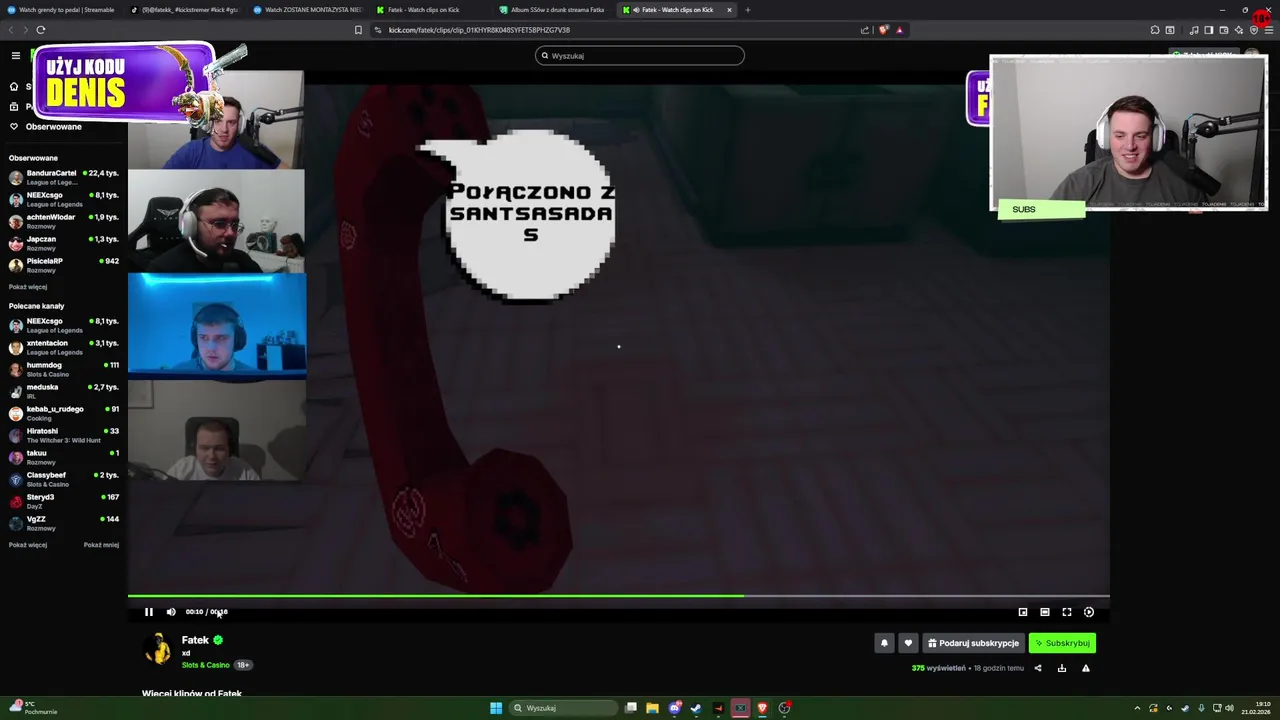
Task: Click the green Subskrybuj button
Action: (1062, 643)
